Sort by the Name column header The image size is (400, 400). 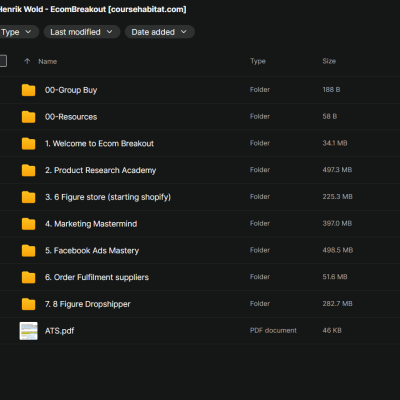coord(47,62)
